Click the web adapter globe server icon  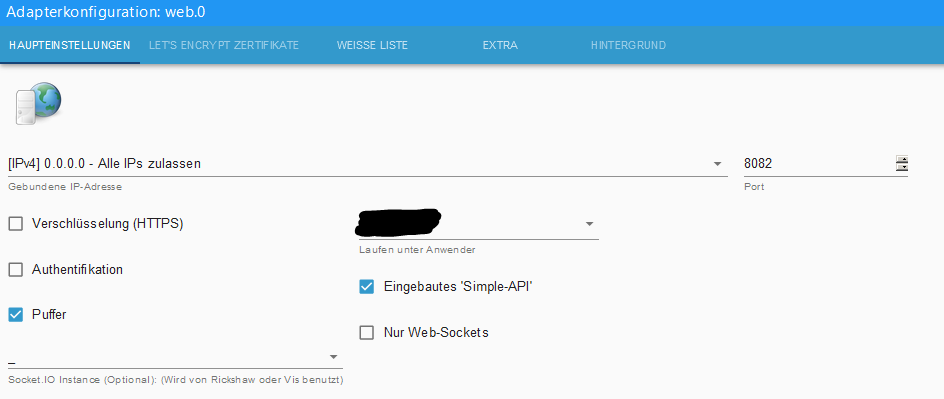click(x=37, y=104)
